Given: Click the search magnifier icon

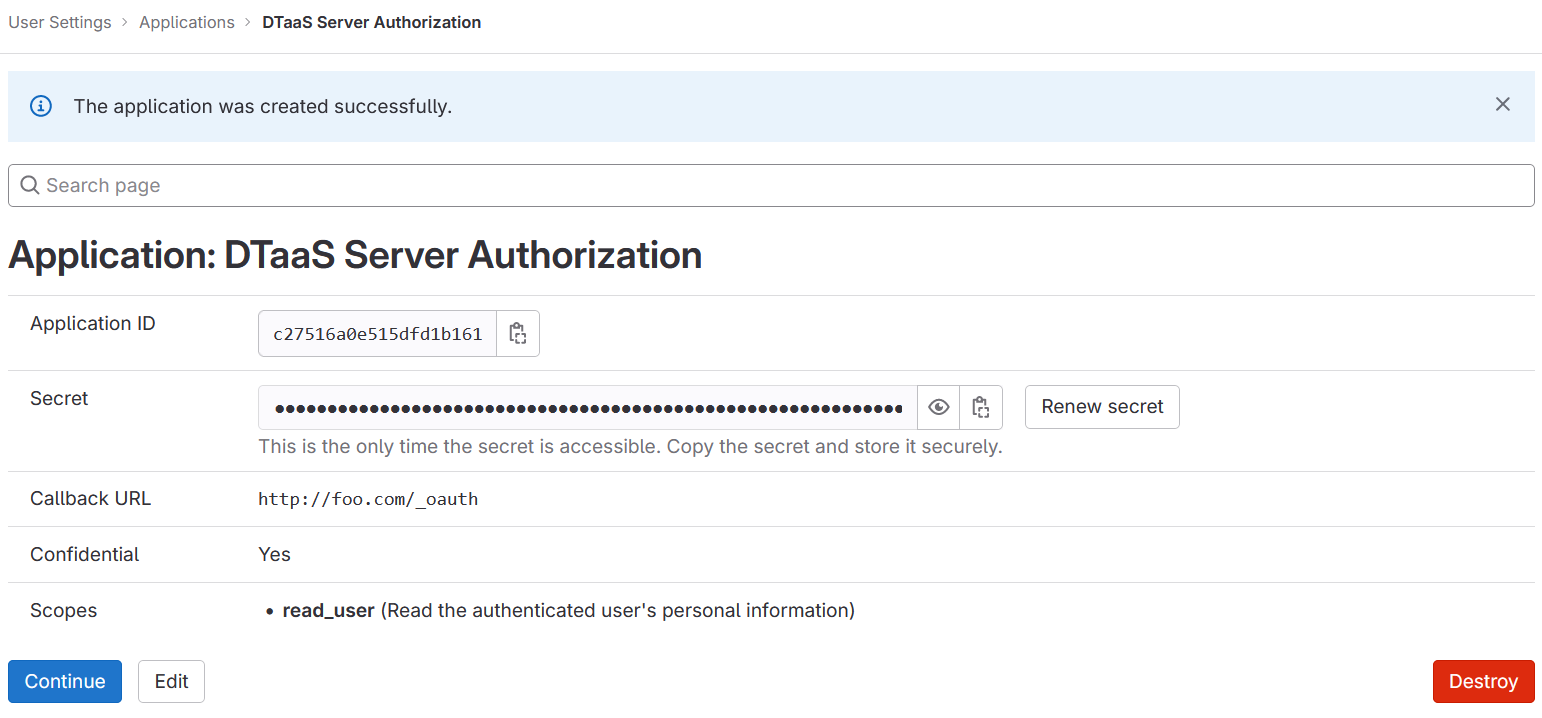Looking at the screenshot, I should [x=29, y=185].
